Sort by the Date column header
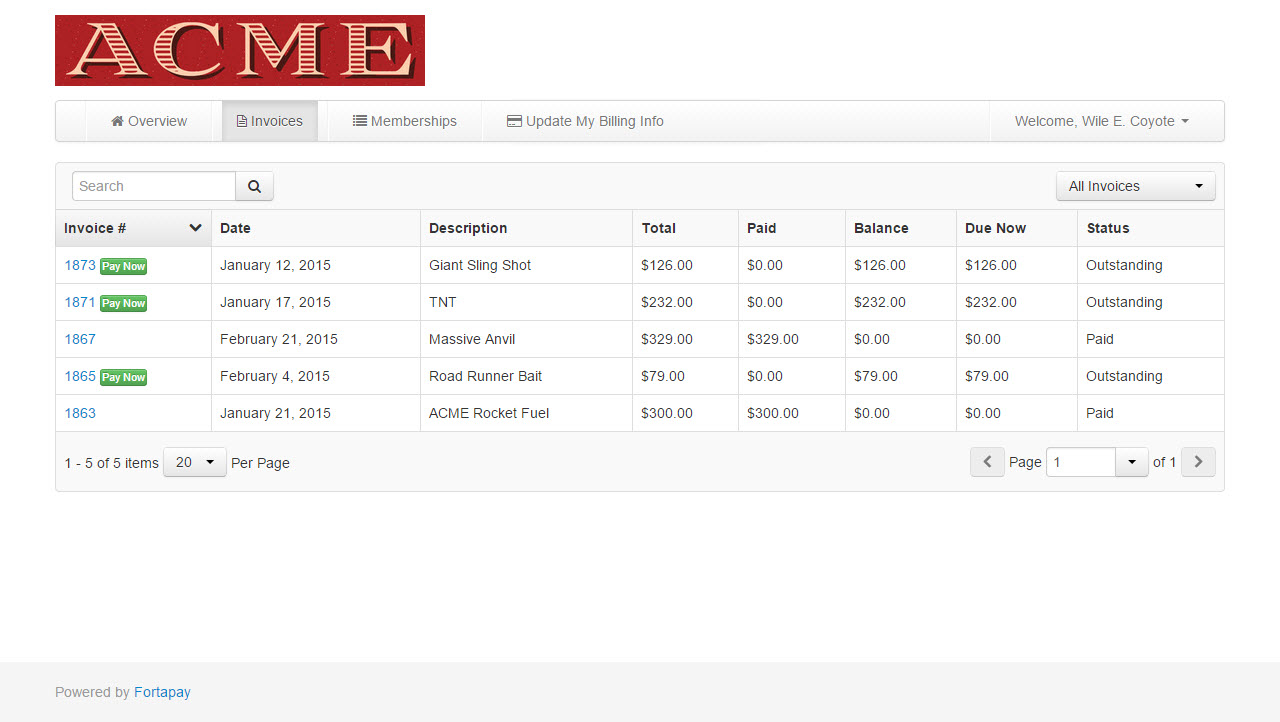Screen dimensions: 1280x722 (236, 228)
